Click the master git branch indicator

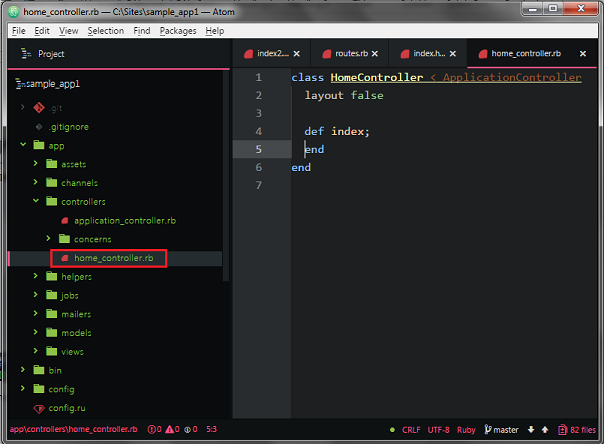click(502, 430)
